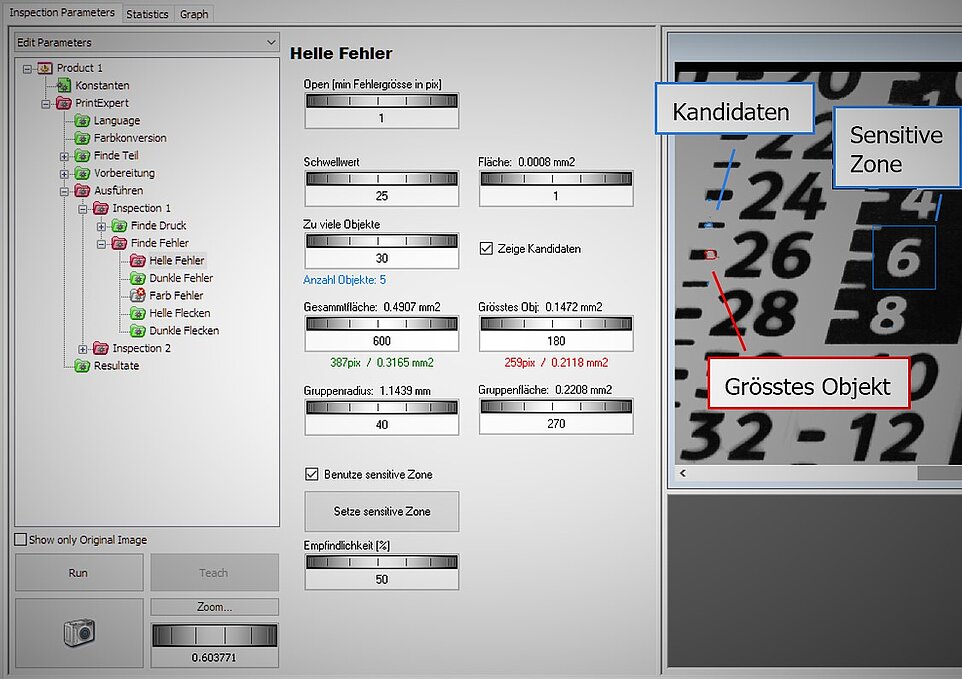Viewport: 962px width, 679px height.
Task: Select the Resultate folder icon
Action: [82, 366]
